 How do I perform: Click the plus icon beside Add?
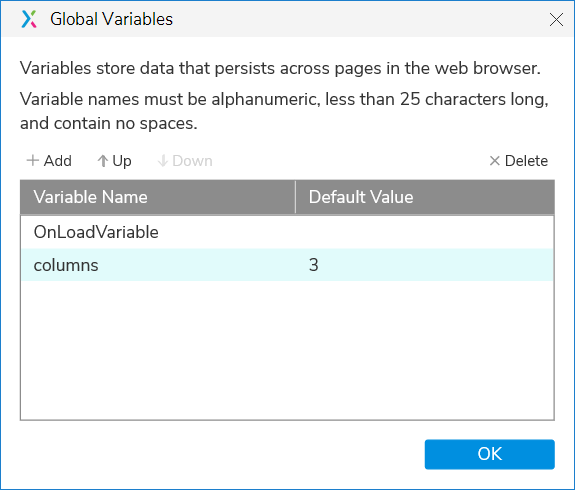(33, 160)
